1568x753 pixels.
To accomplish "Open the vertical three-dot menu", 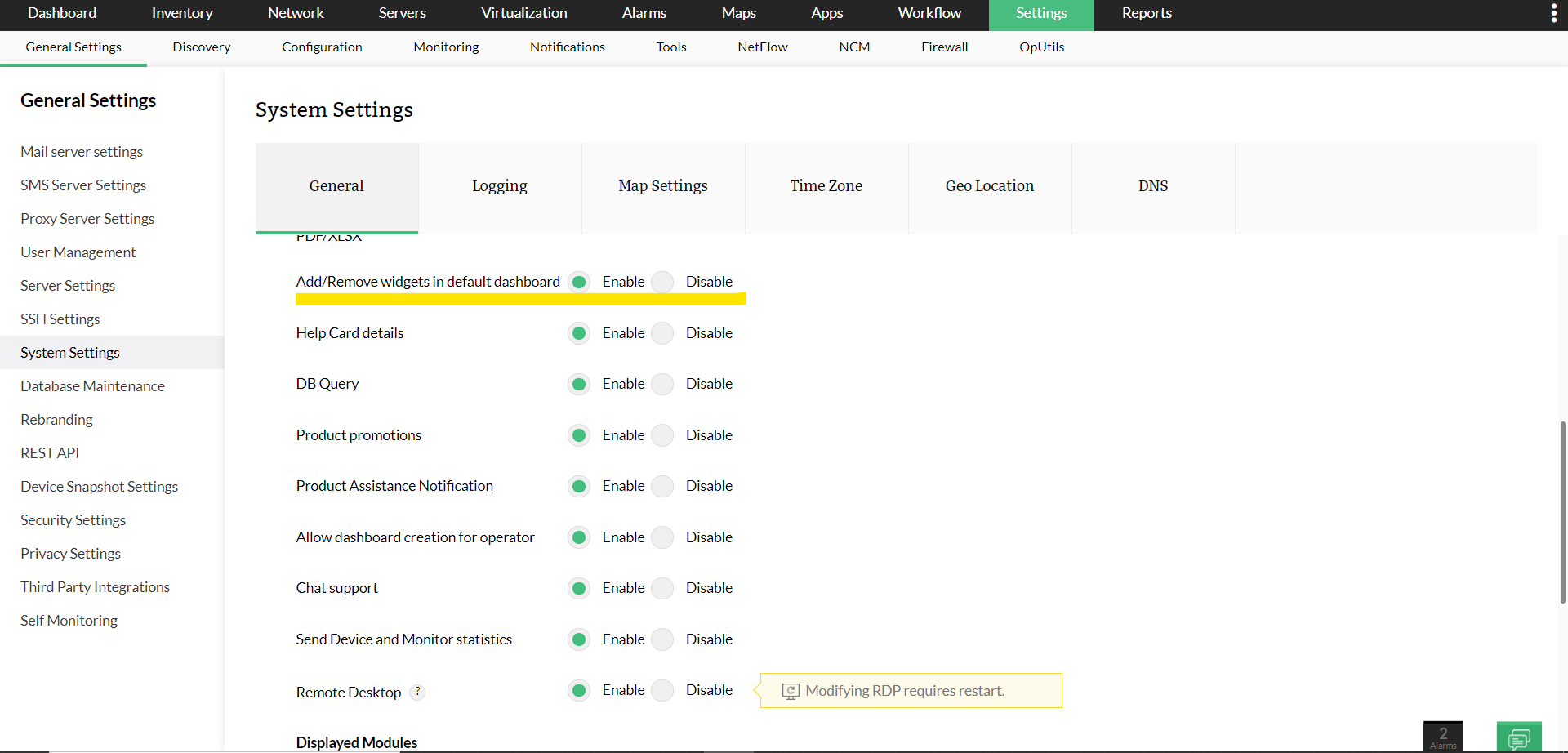I will [x=1553, y=13].
